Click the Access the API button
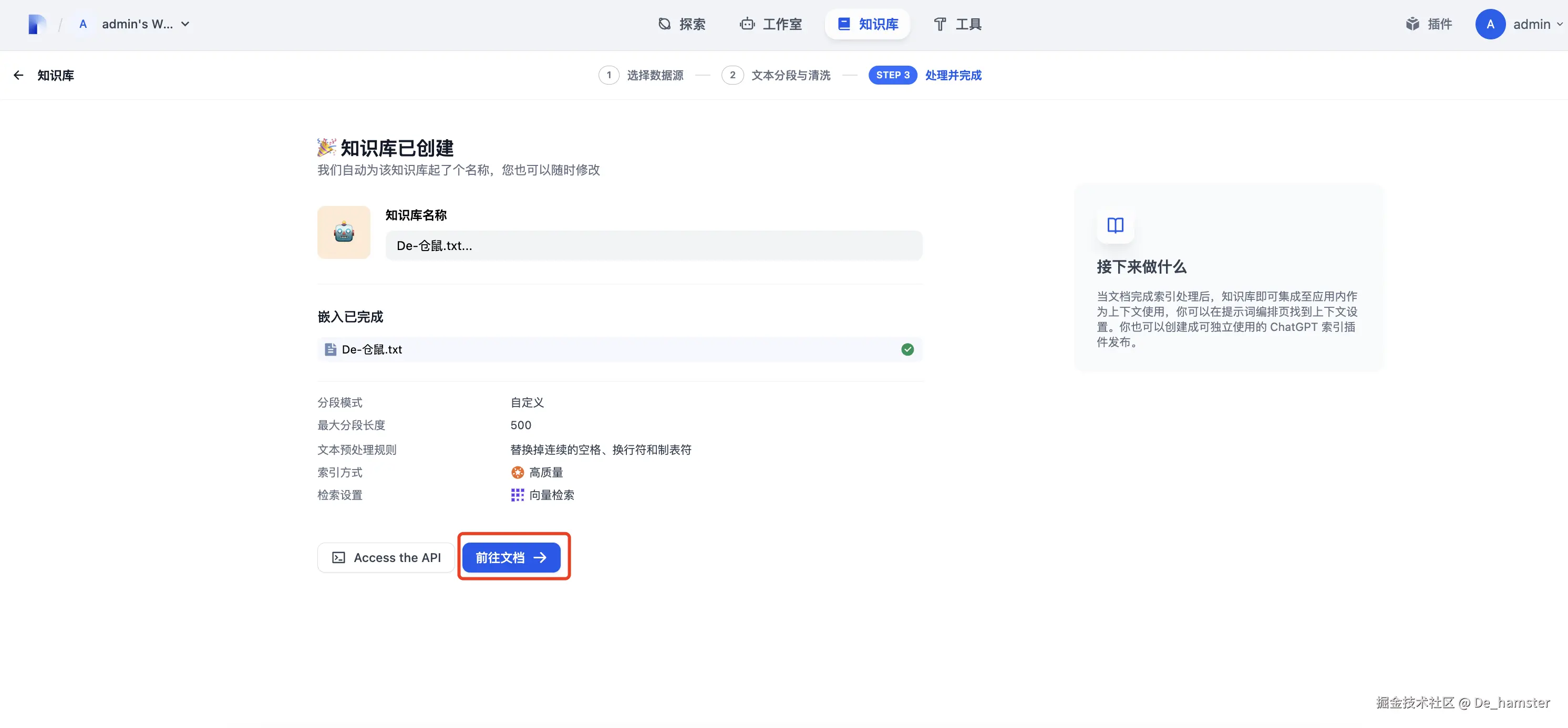The height and width of the screenshot is (728, 1568). [386, 558]
